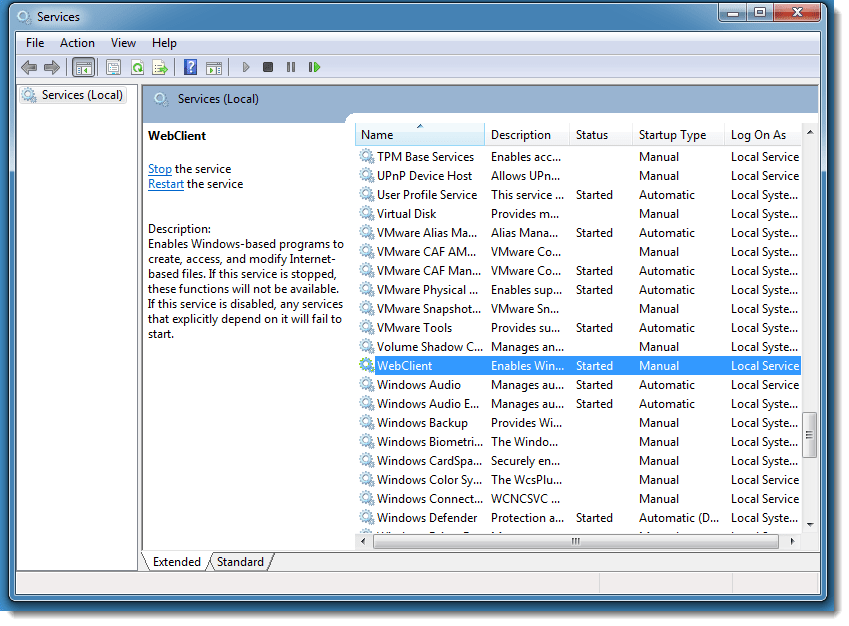849x626 pixels.
Task: Select Services (Local) in the console tree
Action: tap(82, 95)
